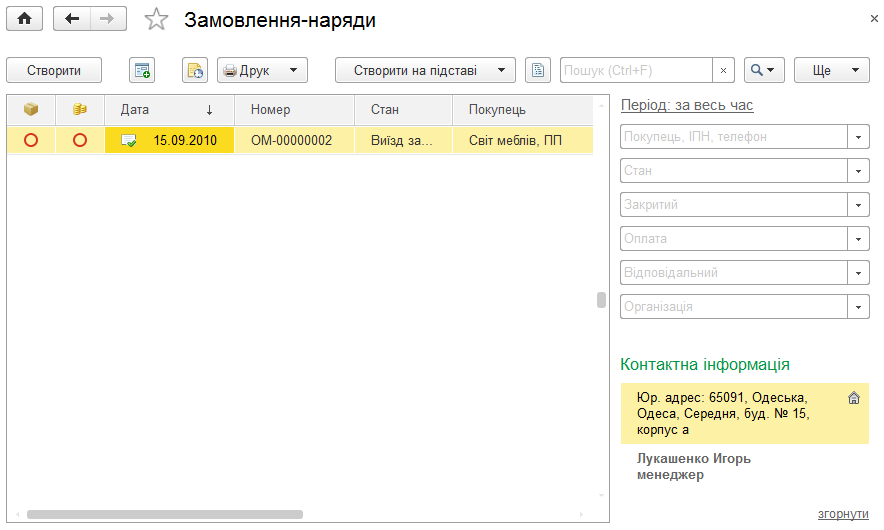Viewport: 884px width, 530px height.
Task: Select the Виїзд за... status cell
Action: click(x=401, y=140)
